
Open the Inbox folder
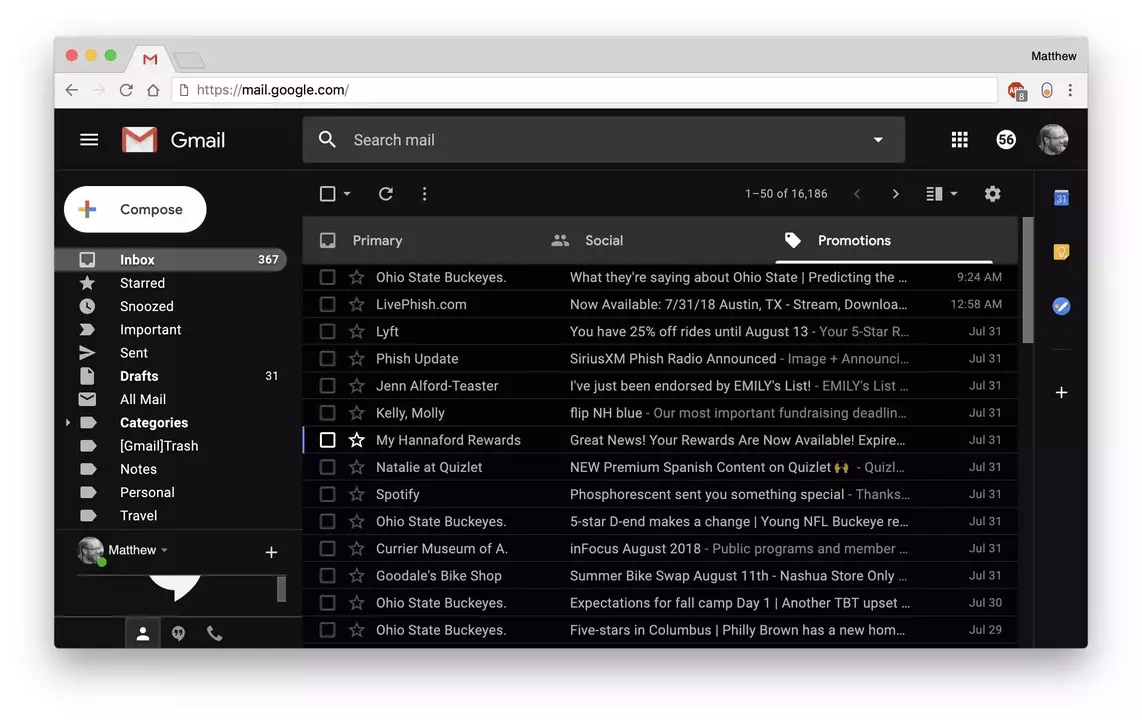tap(170, 260)
